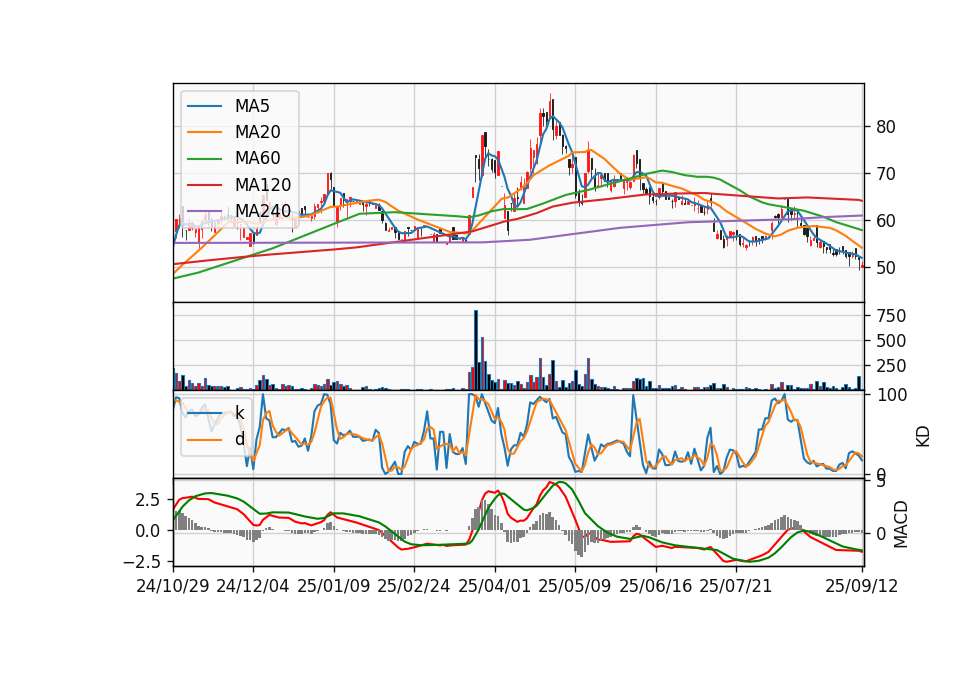Click the price axis value 50
This screenshot has height=690, width=960.
click(x=886, y=268)
